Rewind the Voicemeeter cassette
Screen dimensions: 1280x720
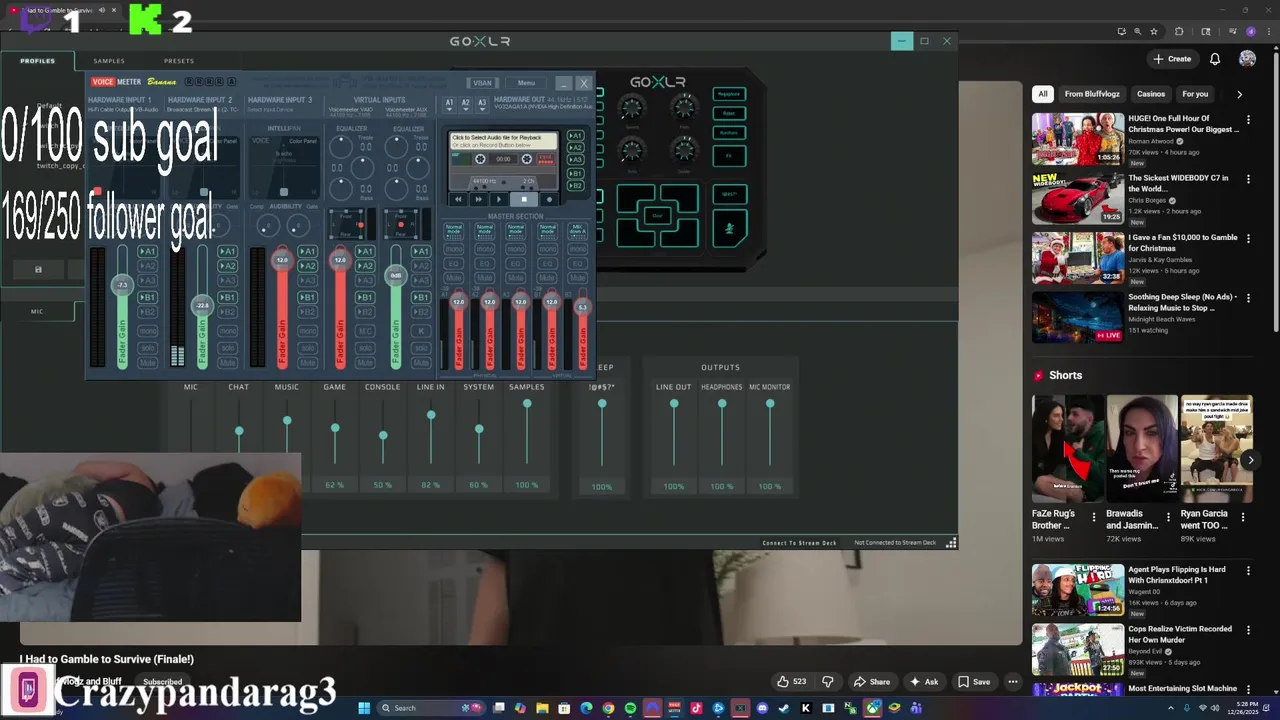458,199
